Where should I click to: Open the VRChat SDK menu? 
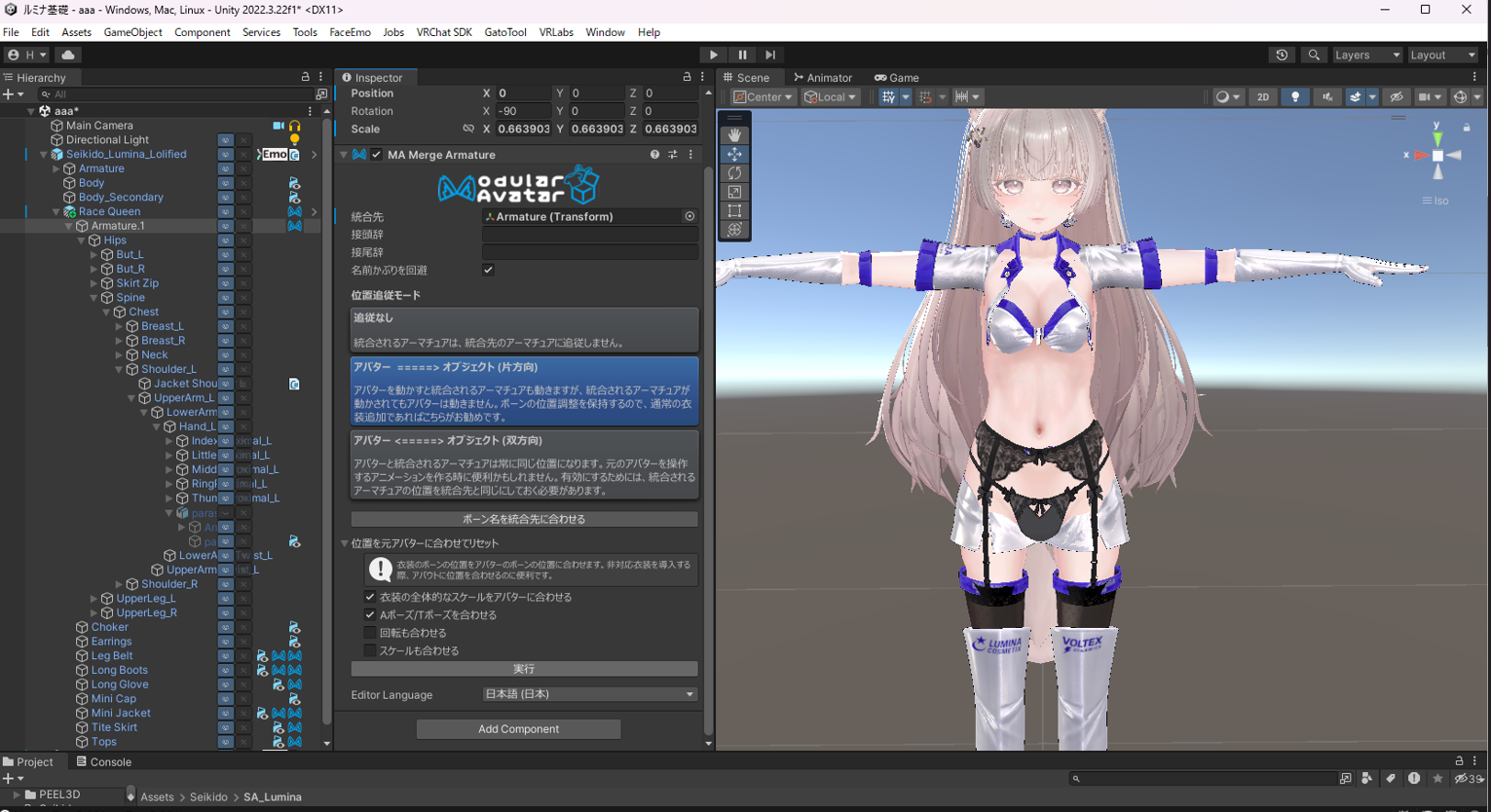pyautogui.click(x=444, y=32)
